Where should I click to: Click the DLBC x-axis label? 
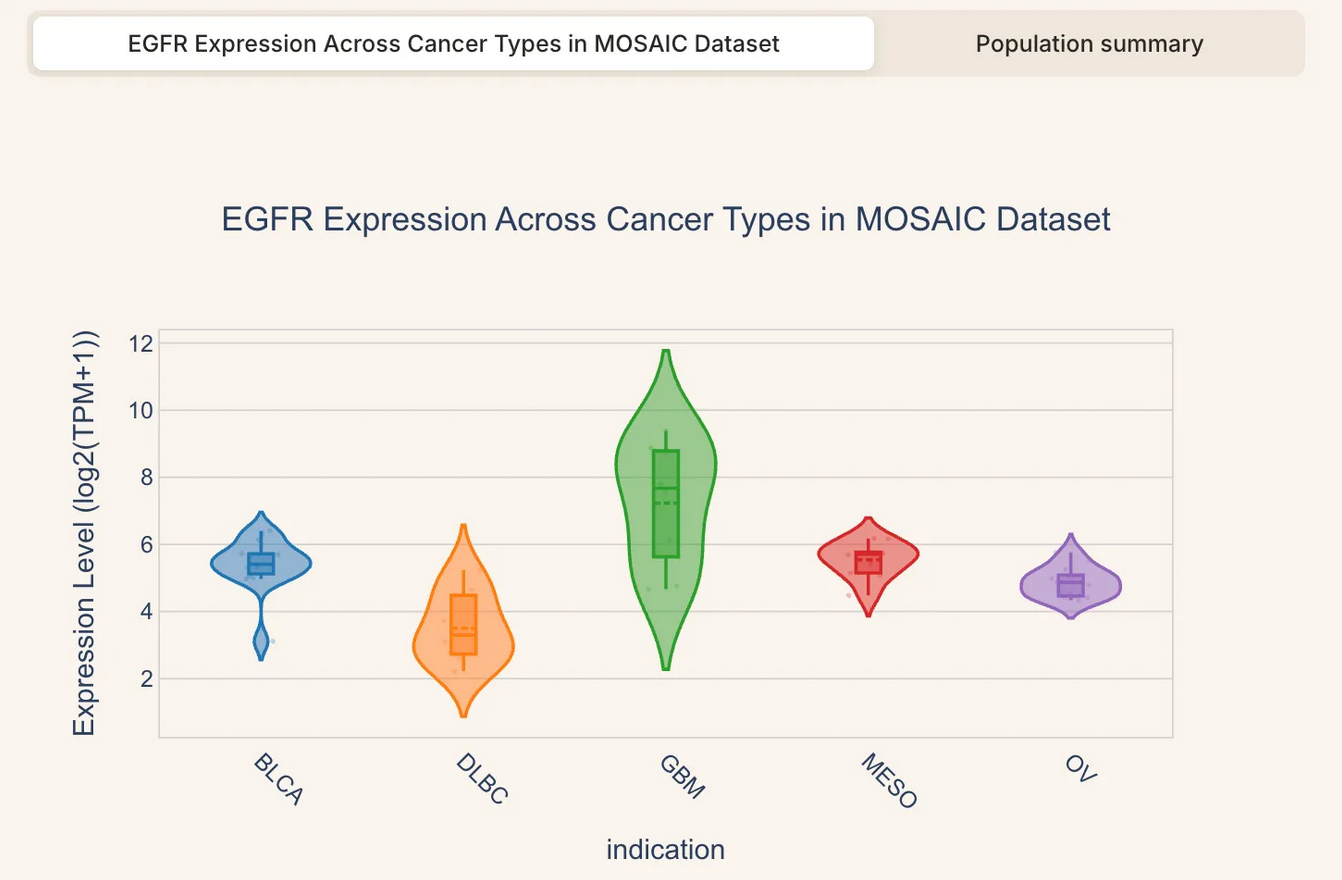[482, 780]
